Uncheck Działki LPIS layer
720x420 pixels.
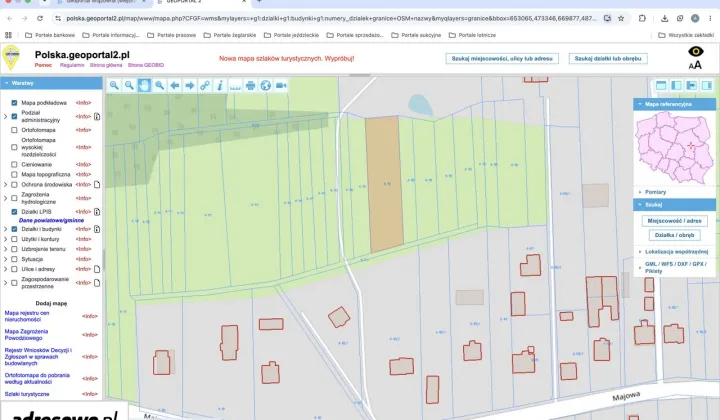(14, 212)
